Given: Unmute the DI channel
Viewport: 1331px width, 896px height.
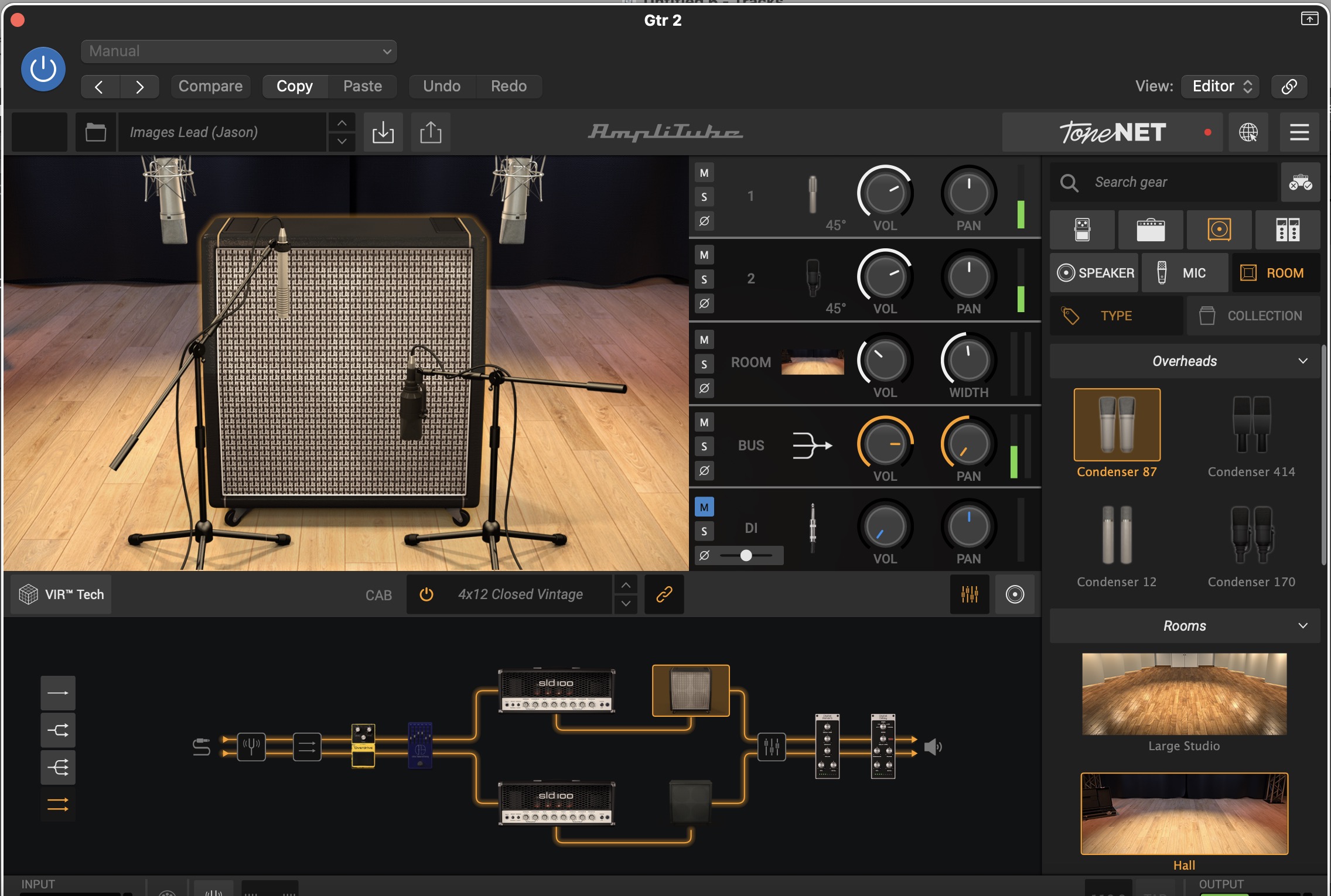Looking at the screenshot, I should click(704, 507).
